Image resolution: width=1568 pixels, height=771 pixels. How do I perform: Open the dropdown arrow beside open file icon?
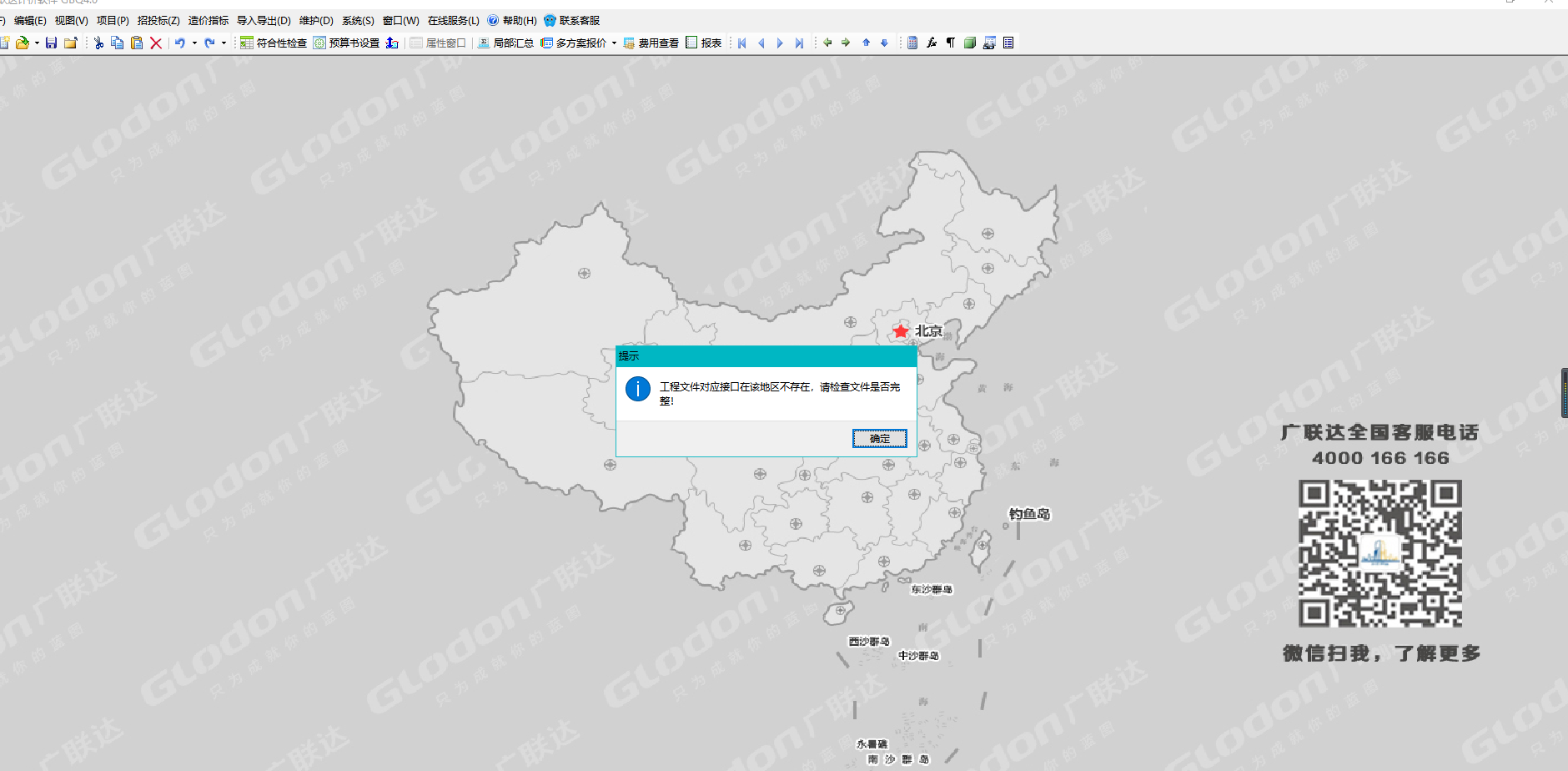pyautogui.click(x=37, y=43)
